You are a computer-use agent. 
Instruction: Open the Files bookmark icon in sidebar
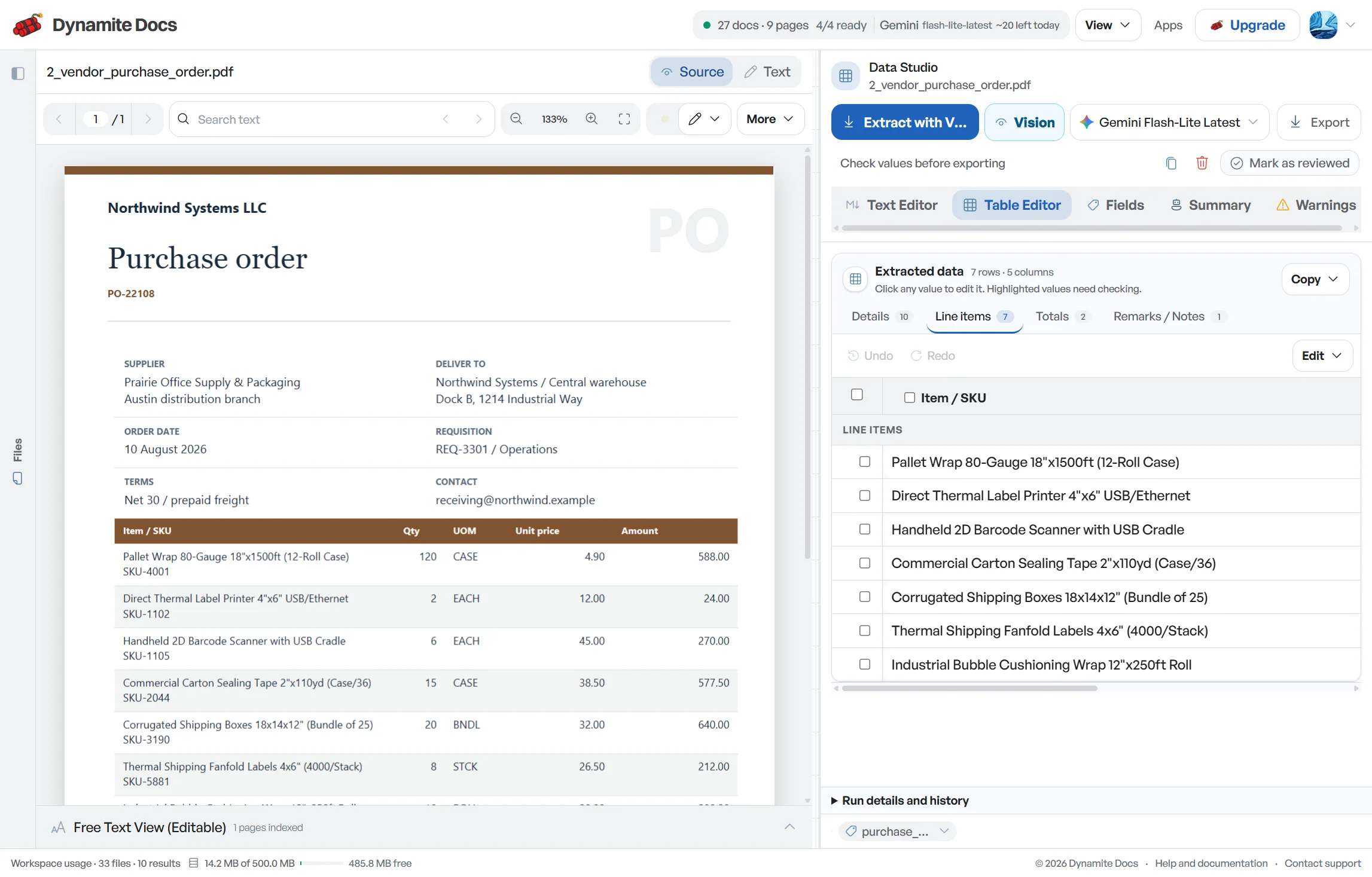click(18, 478)
